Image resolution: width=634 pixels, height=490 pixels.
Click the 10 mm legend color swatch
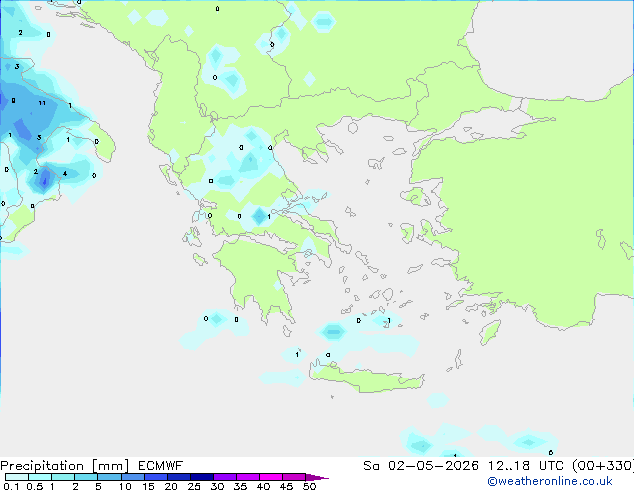(133, 477)
